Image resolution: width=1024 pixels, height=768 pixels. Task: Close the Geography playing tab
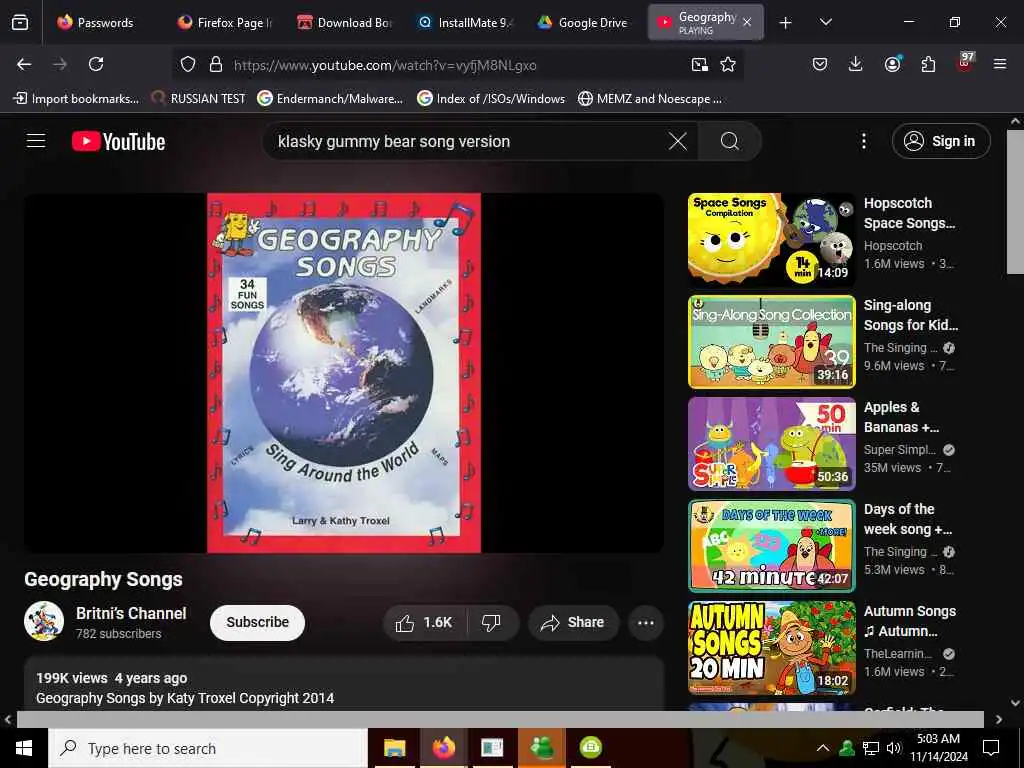pos(747,23)
